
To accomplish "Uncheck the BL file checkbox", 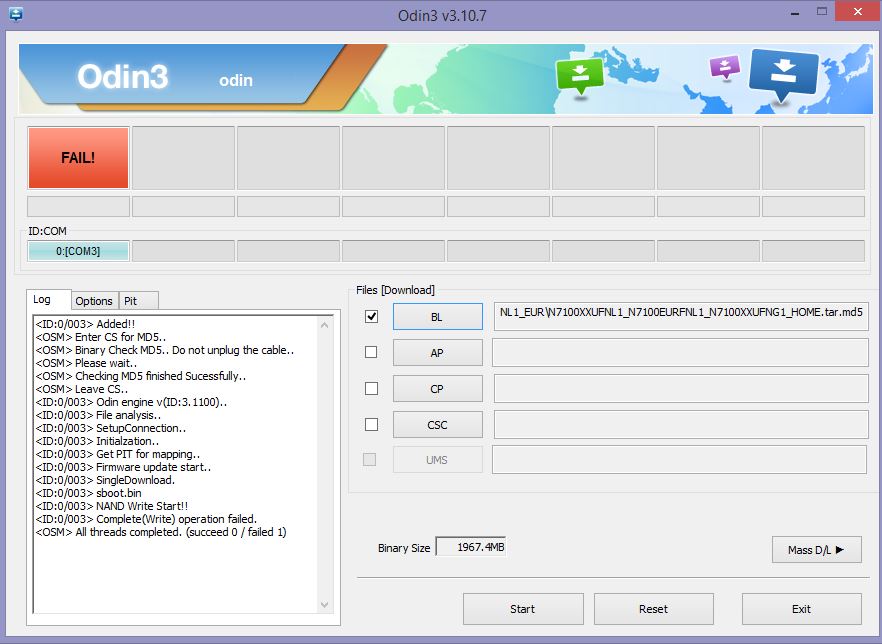I will coord(371,317).
